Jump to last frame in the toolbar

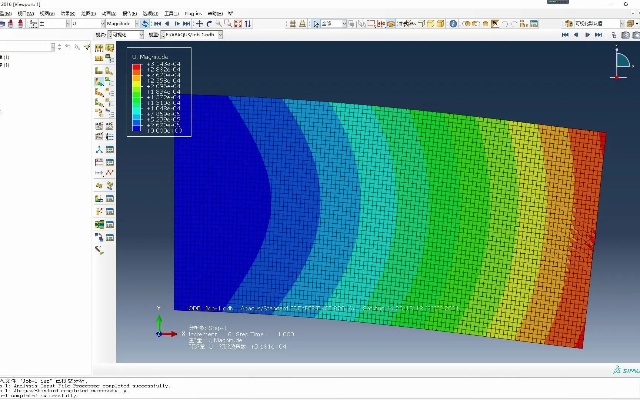[187, 24]
